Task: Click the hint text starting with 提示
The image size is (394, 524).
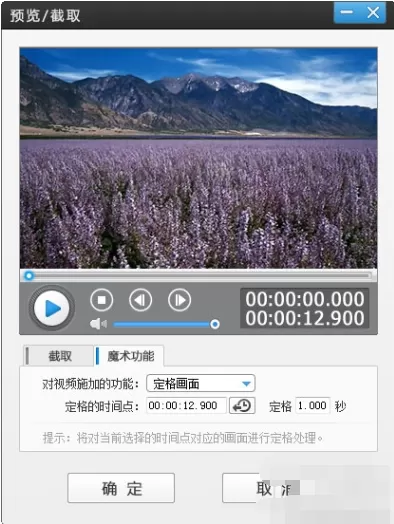Action: (x=183, y=437)
